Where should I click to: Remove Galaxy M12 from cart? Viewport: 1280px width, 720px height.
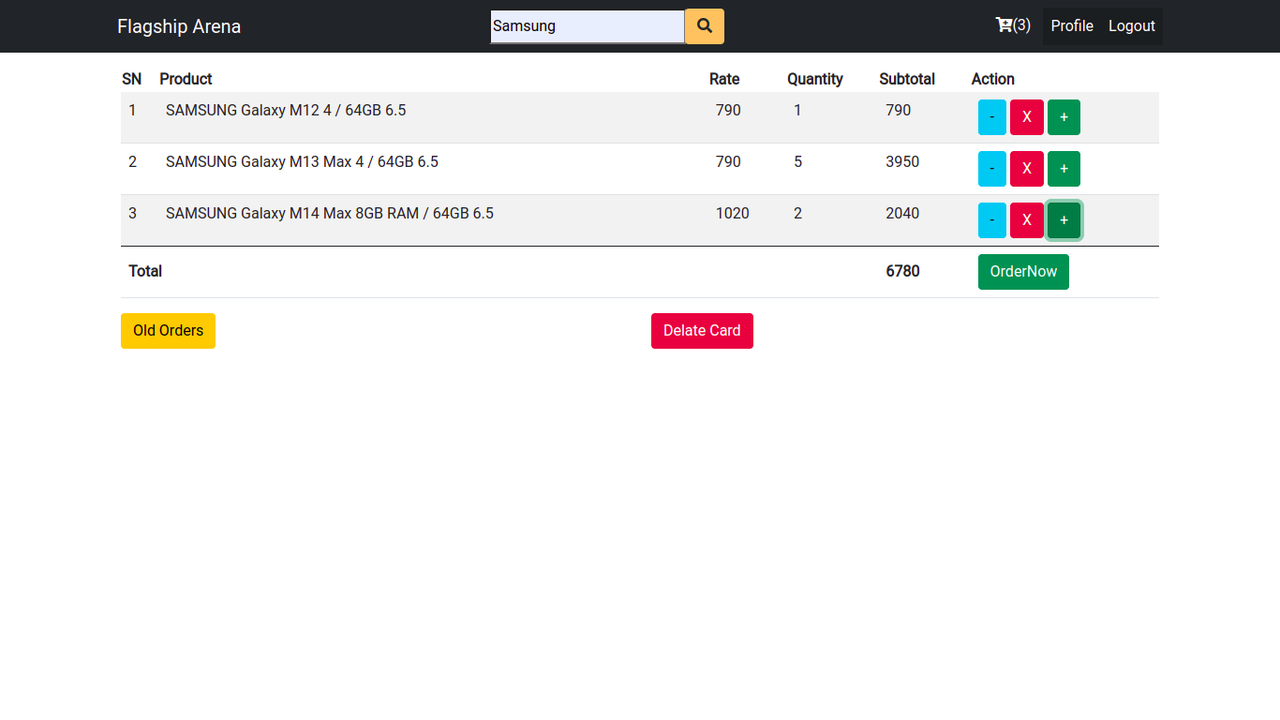(1026, 117)
